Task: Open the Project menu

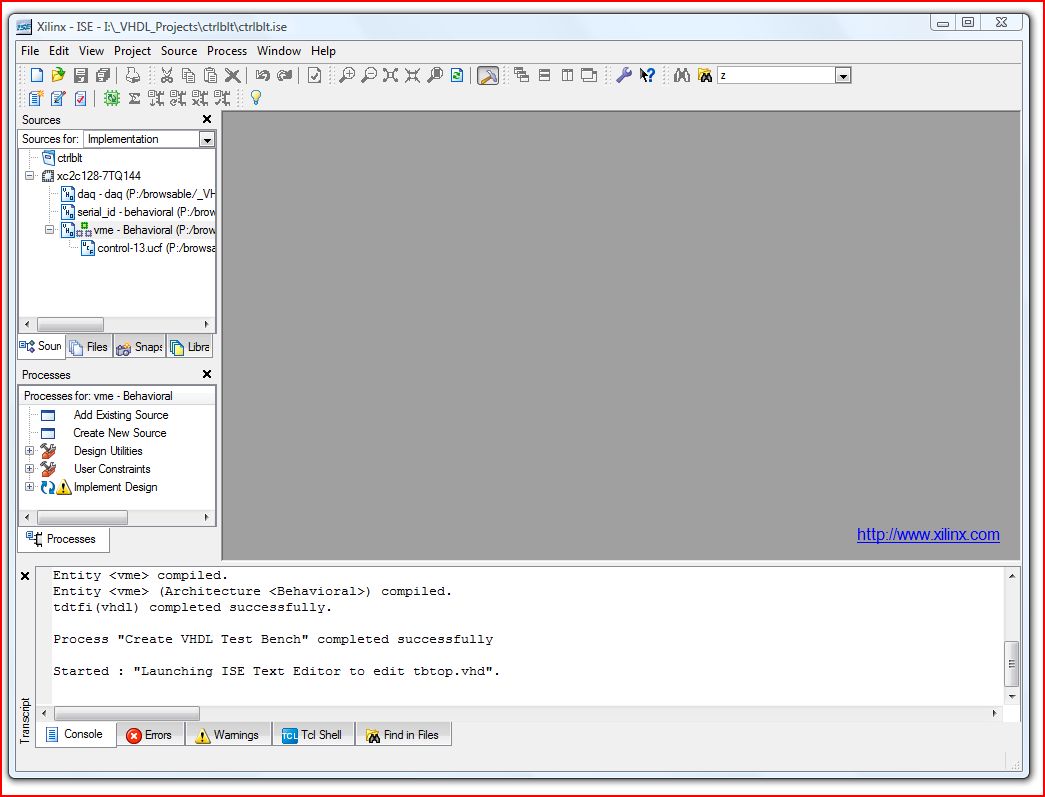Action: 132,51
